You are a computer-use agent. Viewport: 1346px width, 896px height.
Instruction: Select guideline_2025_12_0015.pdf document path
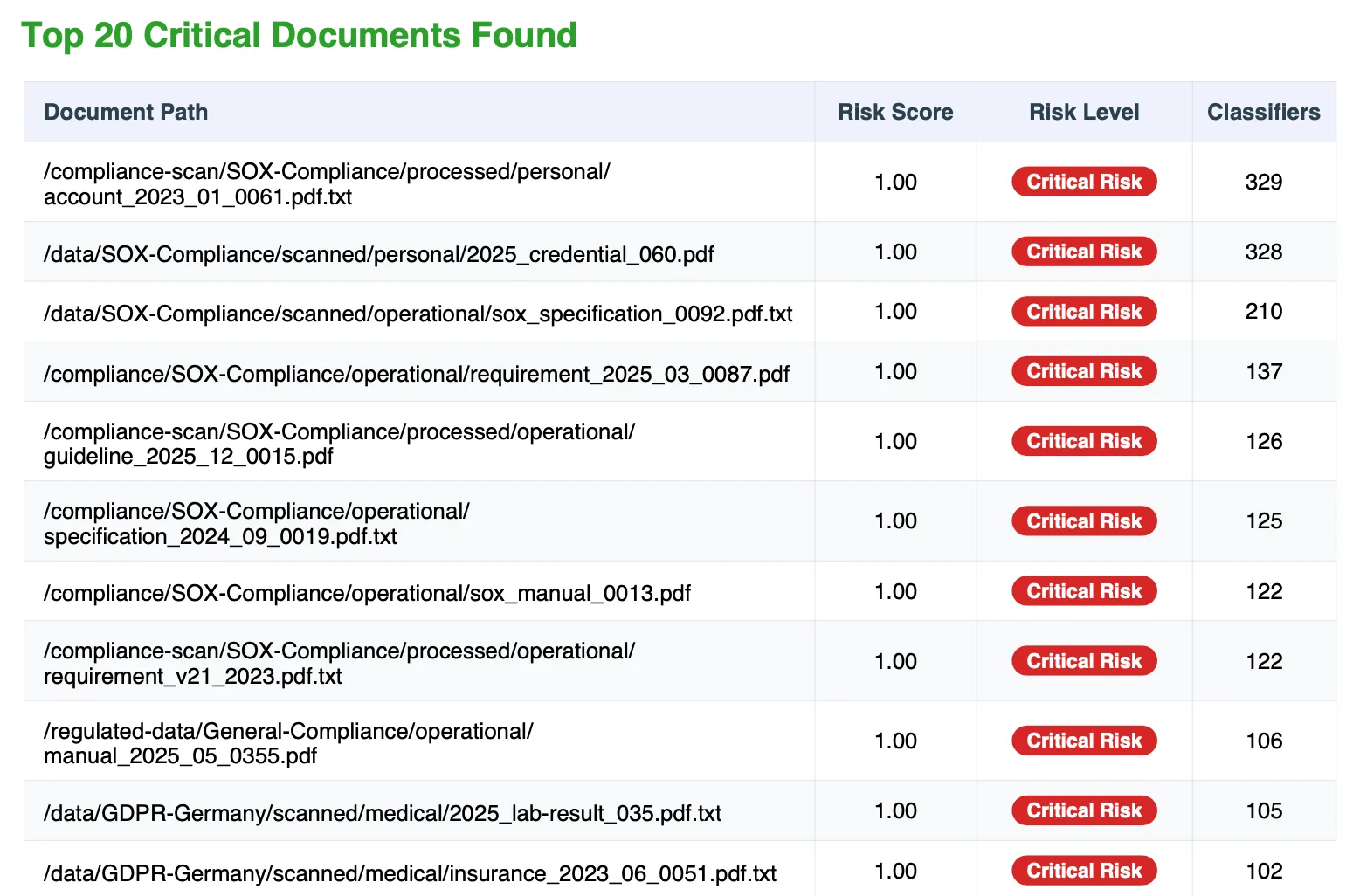click(339, 444)
